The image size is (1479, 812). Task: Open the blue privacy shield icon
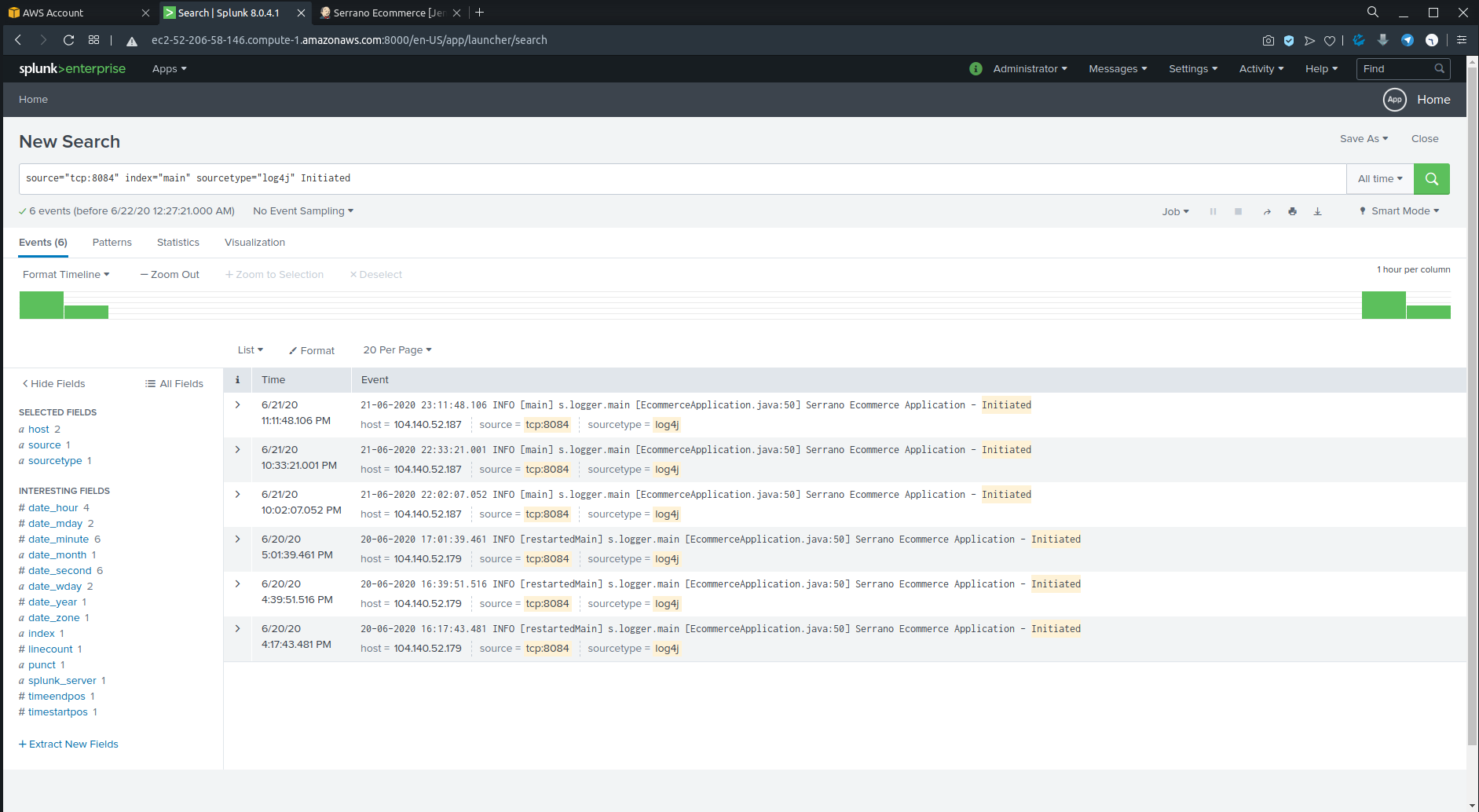[x=1288, y=40]
